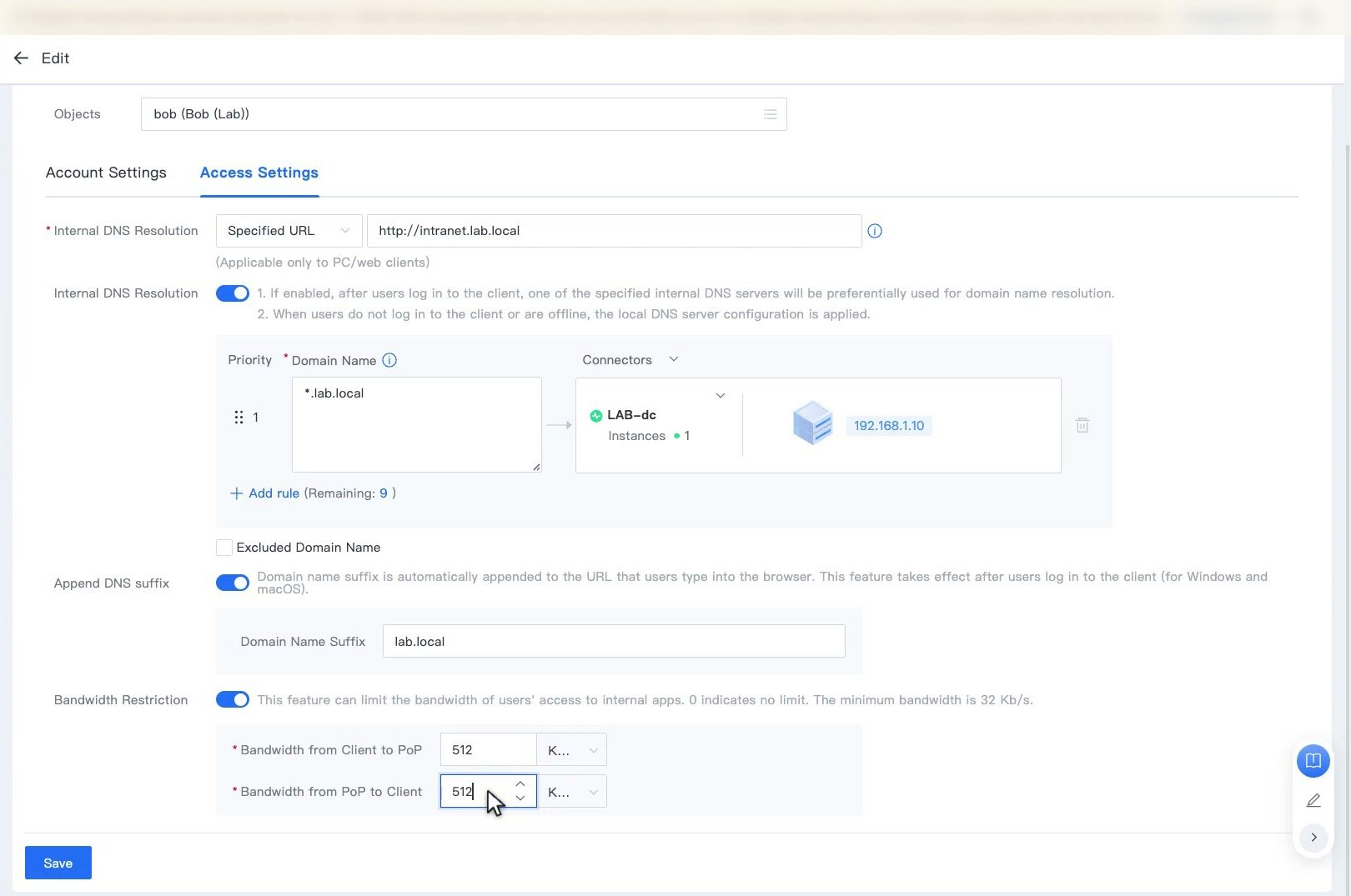Expand the Connectors header dropdown
This screenshot has height=896, width=1351.
(674, 359)
